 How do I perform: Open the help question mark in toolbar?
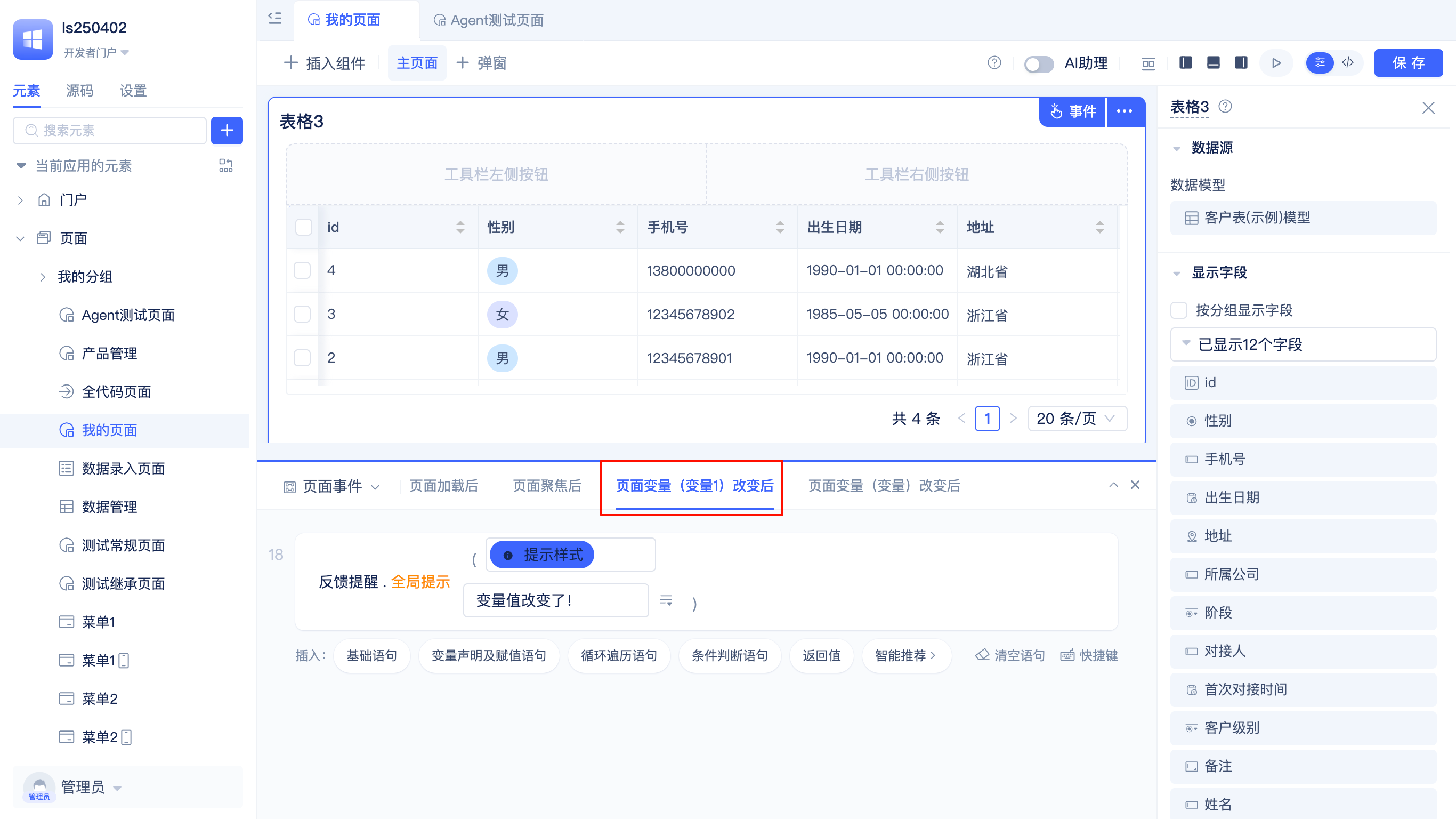coord(994,63)
